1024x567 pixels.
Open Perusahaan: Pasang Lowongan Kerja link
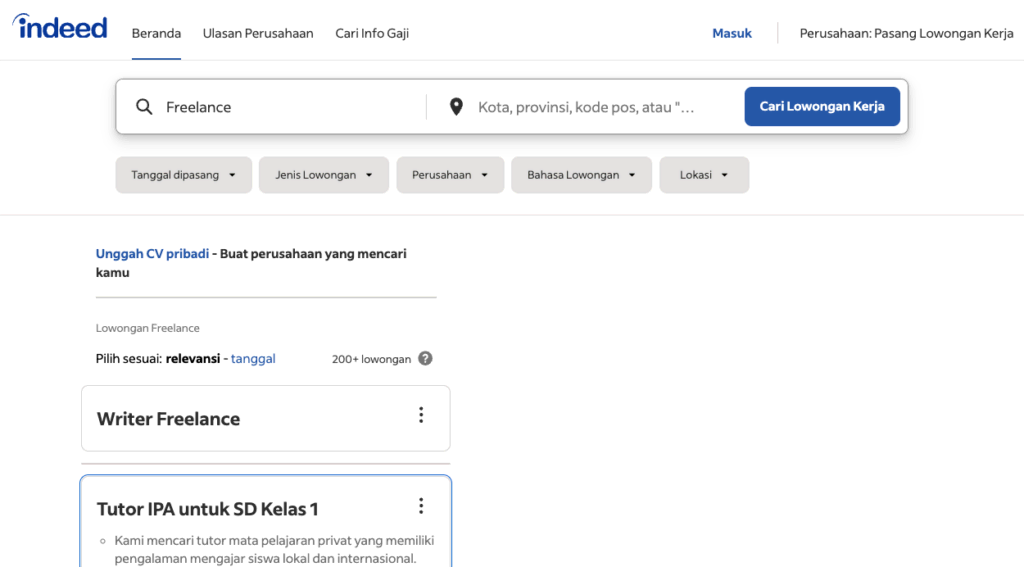906,33
